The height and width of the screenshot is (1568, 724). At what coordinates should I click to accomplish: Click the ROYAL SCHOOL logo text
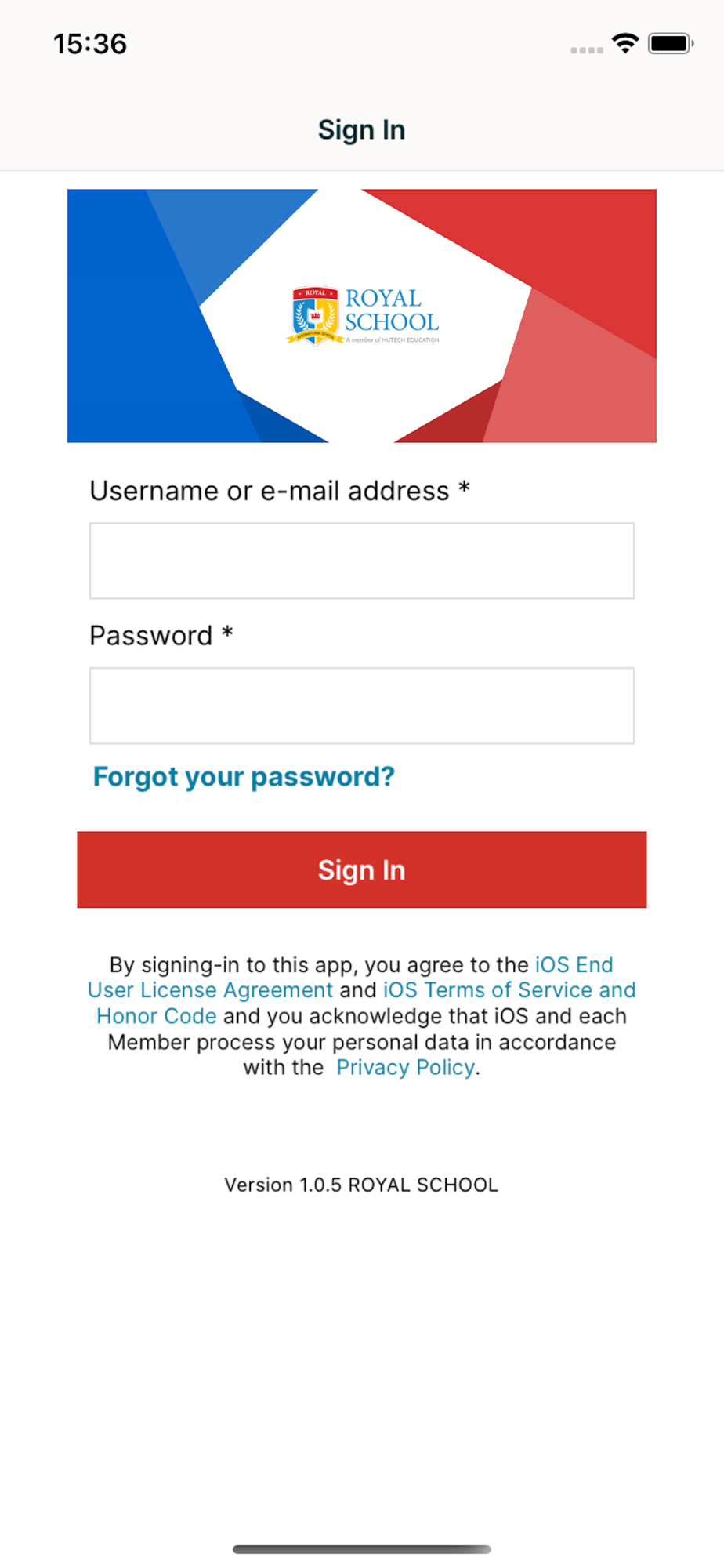391,310
